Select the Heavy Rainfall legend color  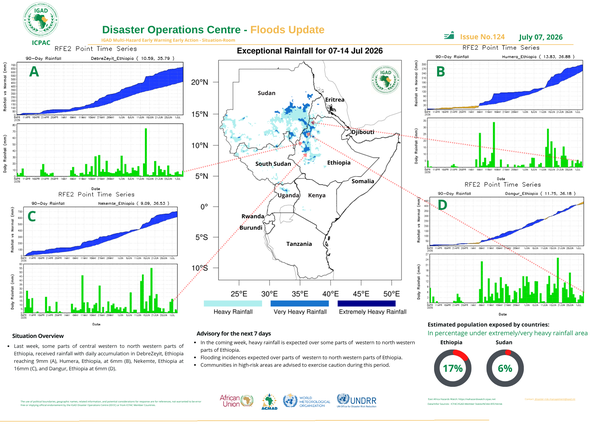[233, 303]
